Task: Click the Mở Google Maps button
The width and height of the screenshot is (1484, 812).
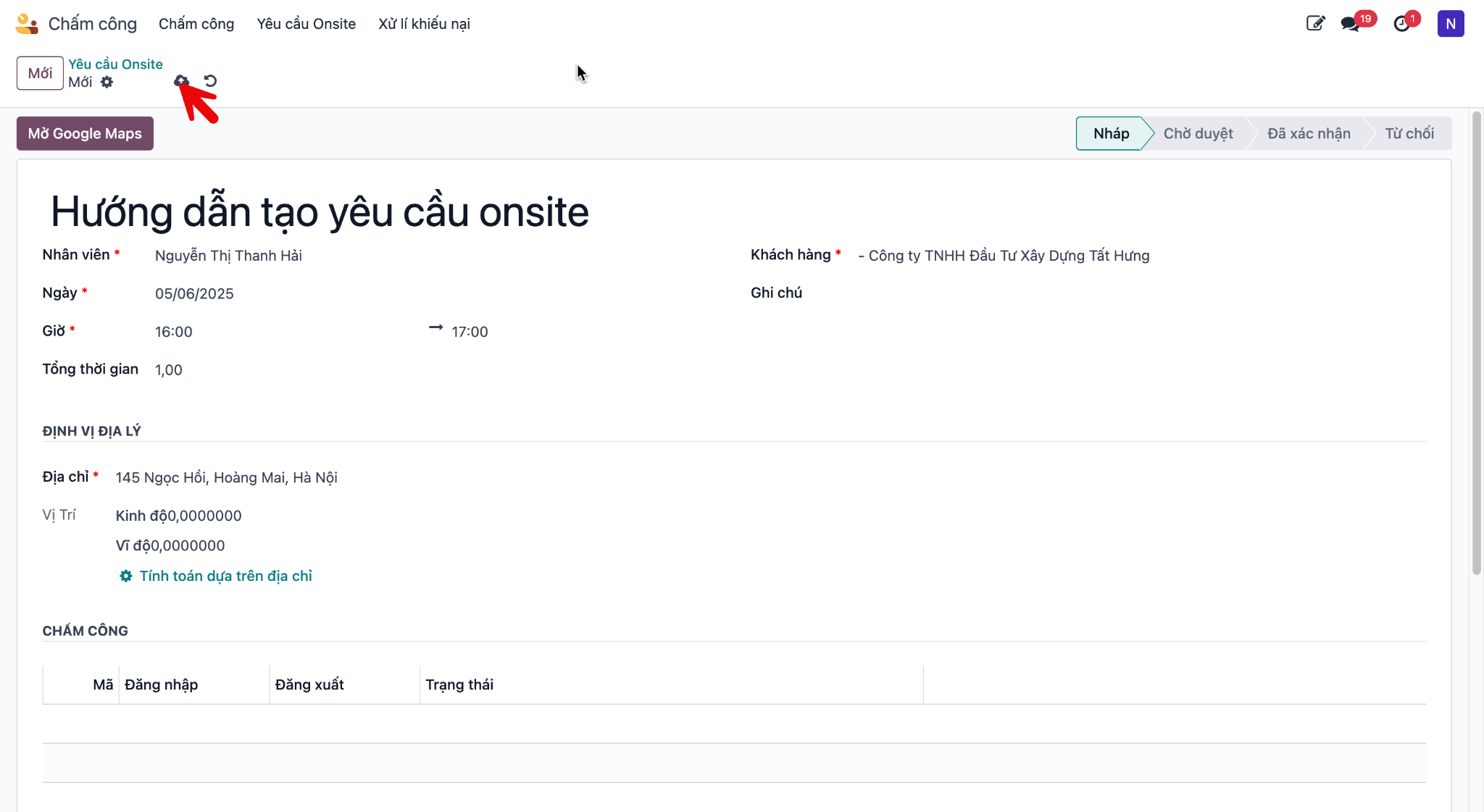Action: (85, 133)
